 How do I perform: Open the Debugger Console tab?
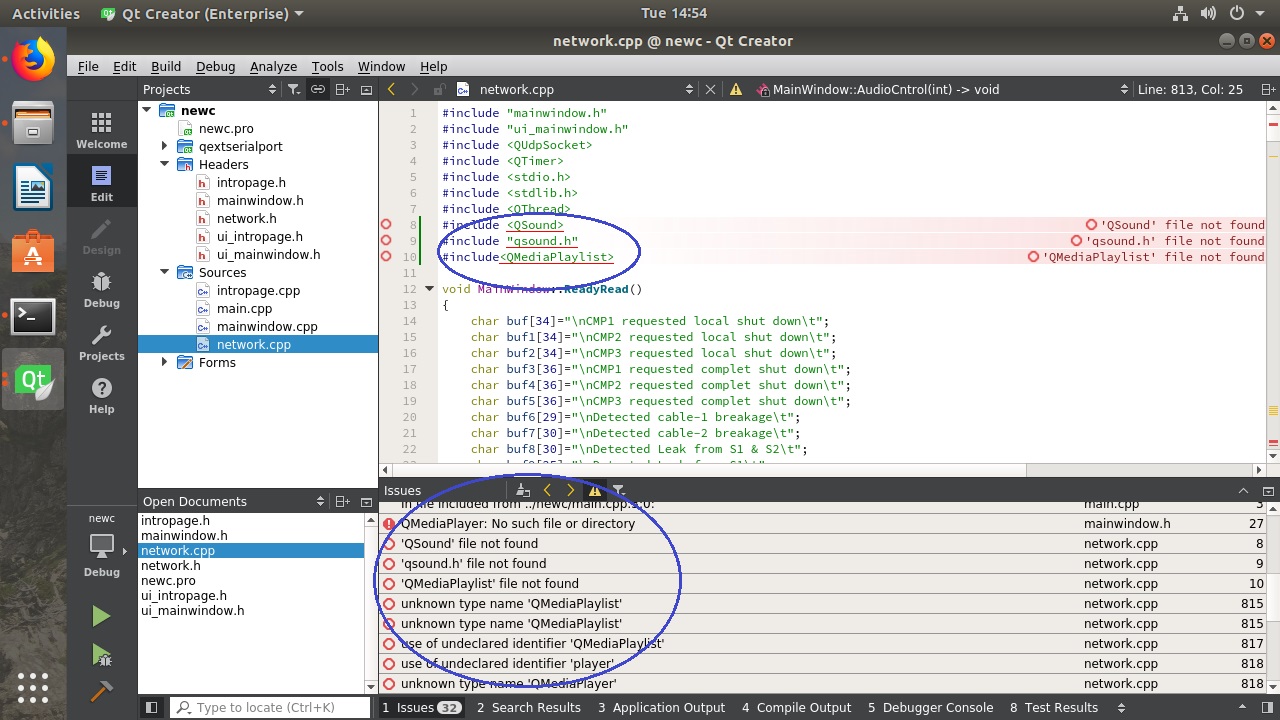930,707
